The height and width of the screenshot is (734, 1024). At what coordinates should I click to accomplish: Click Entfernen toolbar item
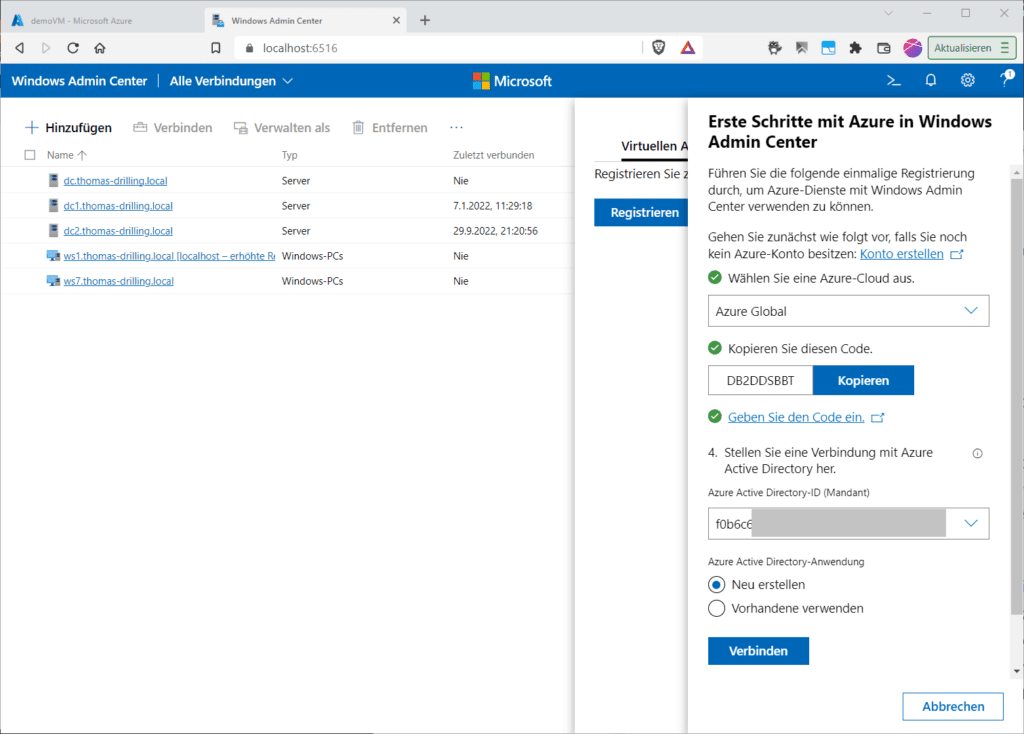390,127
